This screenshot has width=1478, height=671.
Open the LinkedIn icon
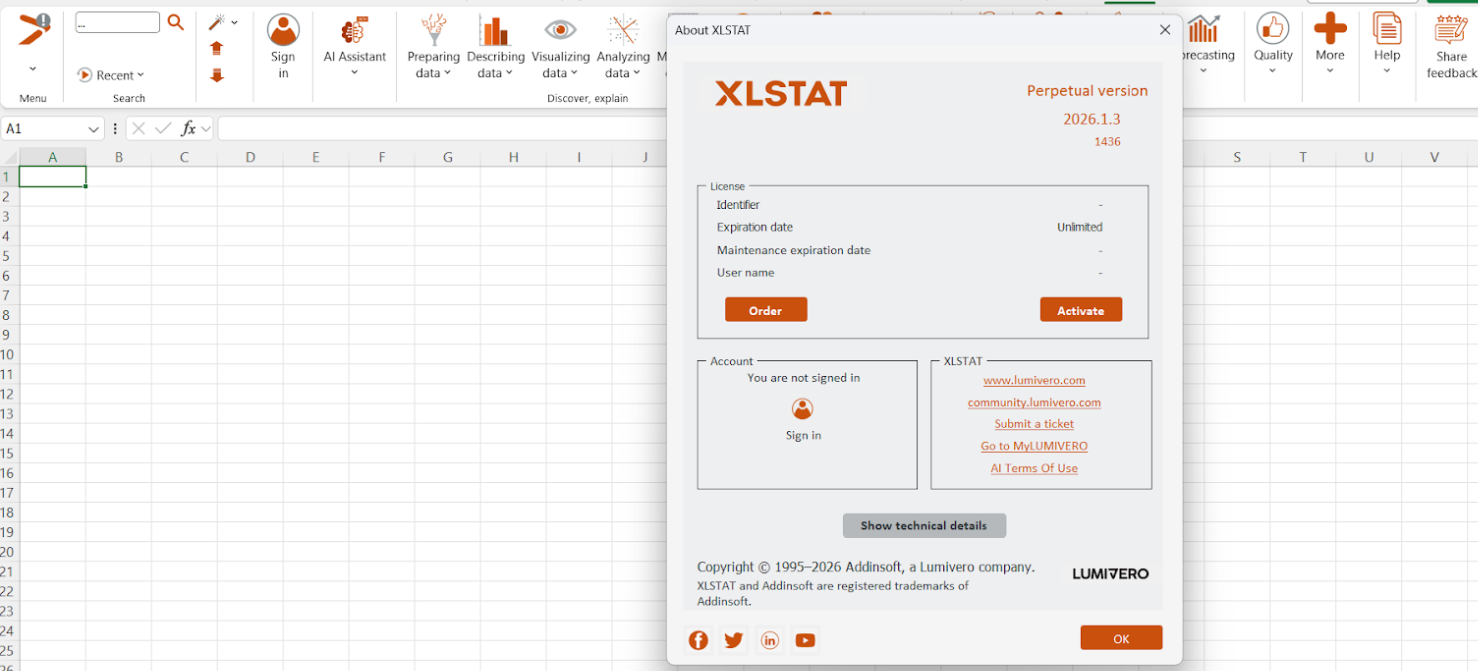[769, 640]
